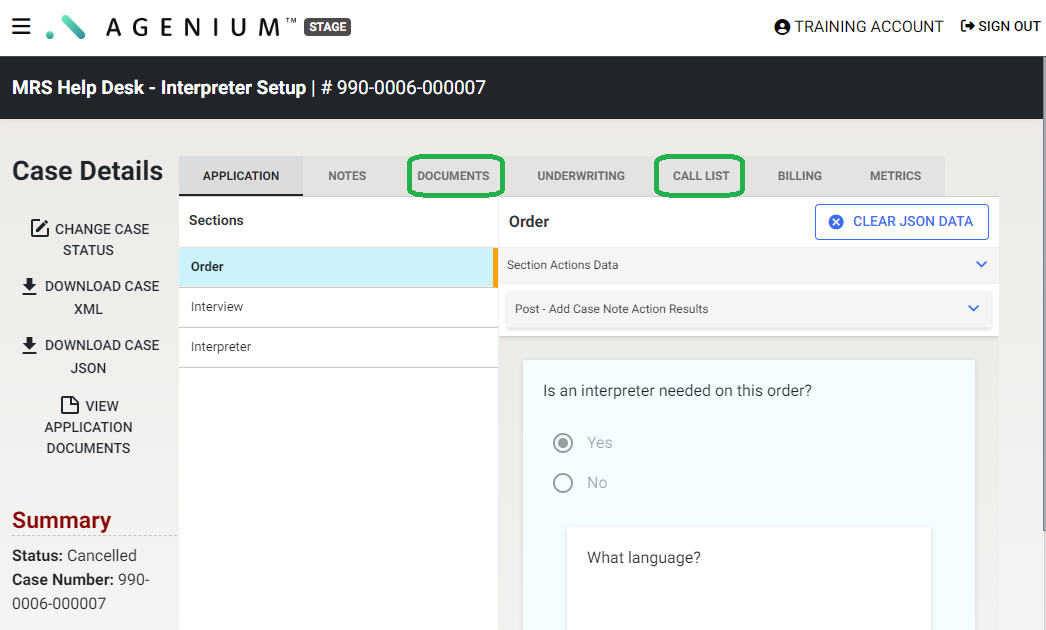Click the X icon in Clear JSON Data
Viewport: 1046px width, 630px height.
(x=836, y=222)
